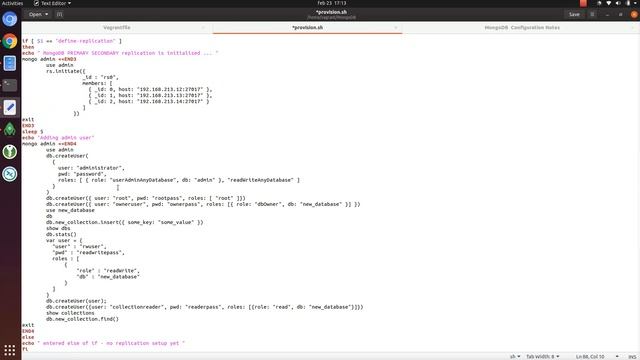Save the provision.sh file

pyautogui.click(x=574, y=14)
